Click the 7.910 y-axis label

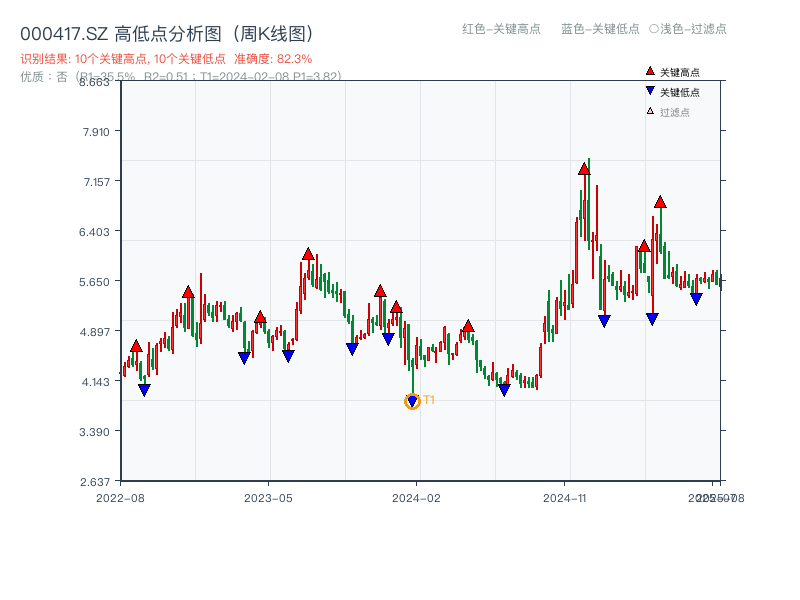pos(96,132)
